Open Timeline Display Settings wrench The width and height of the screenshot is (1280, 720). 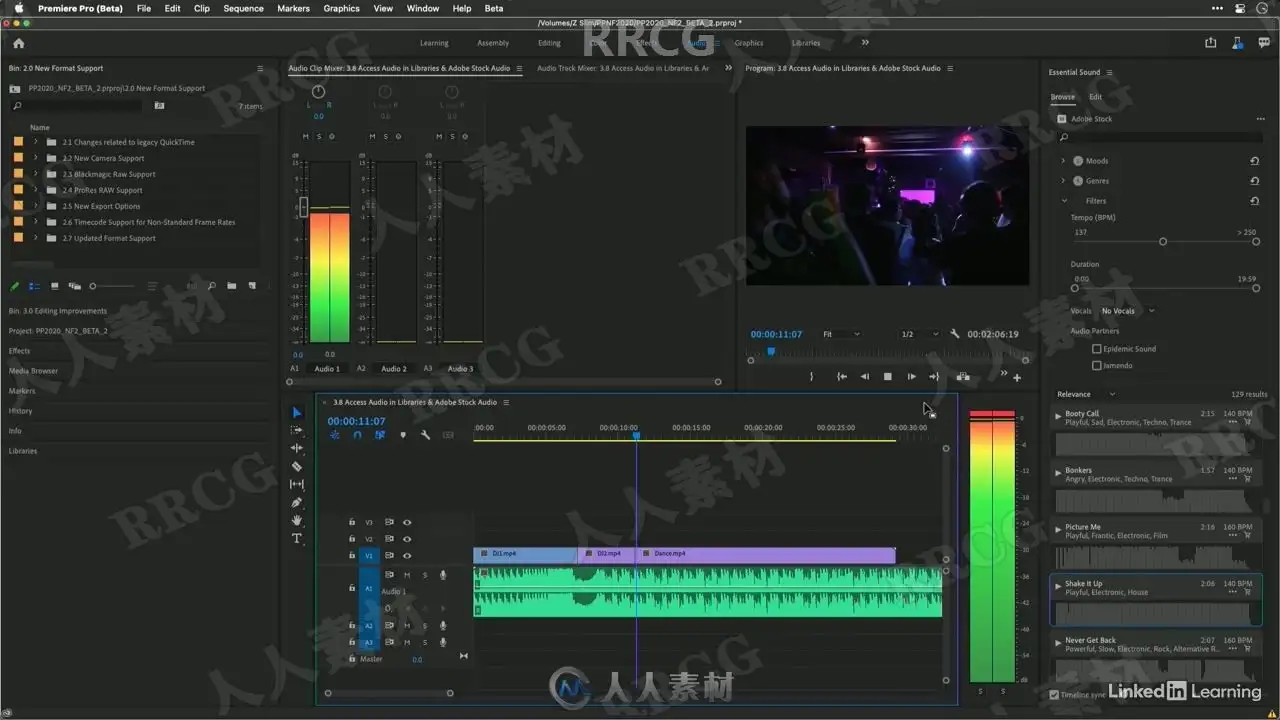tap(425, 435)
